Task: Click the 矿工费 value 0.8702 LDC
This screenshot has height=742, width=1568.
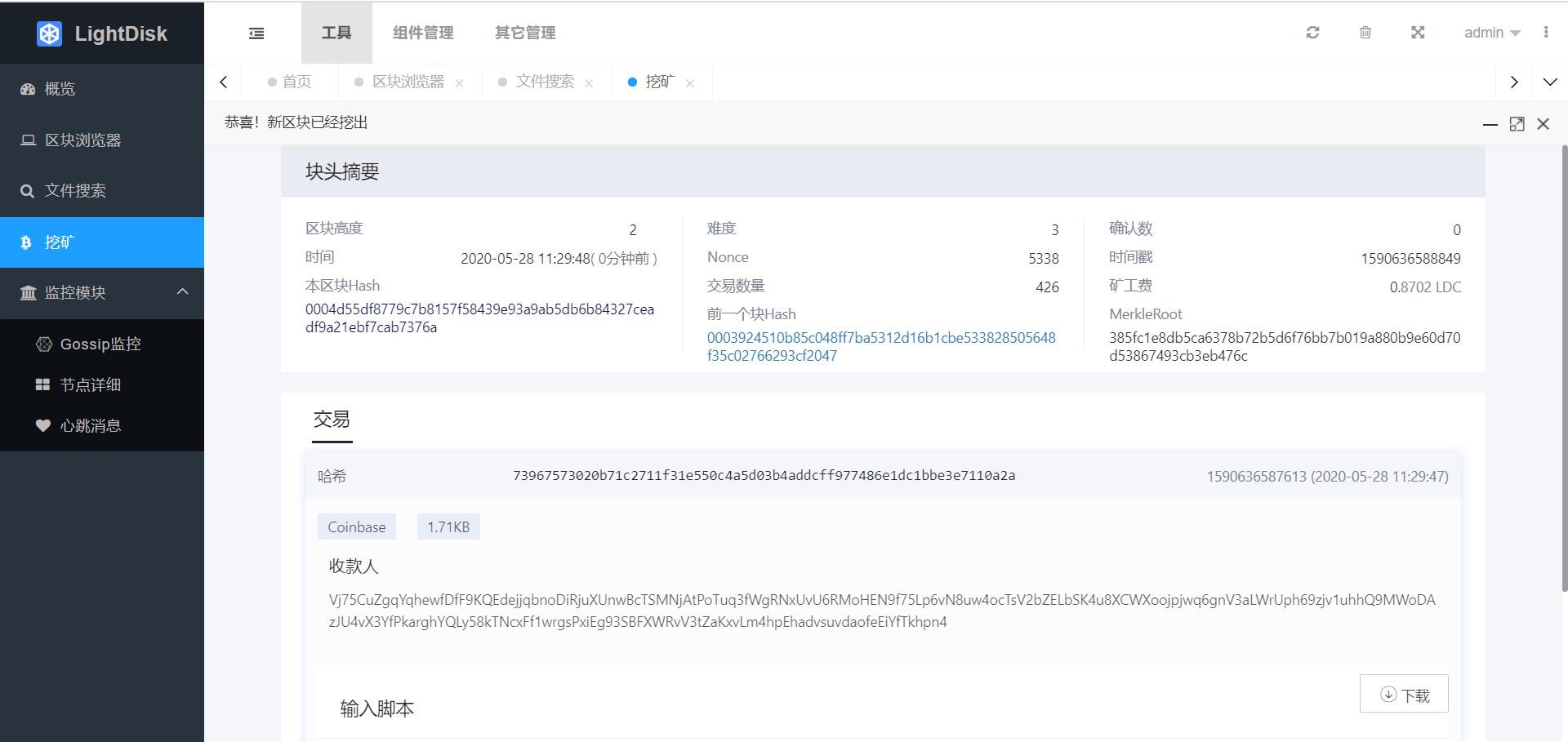Action: pyautogui.click(x=1425, y=287)
